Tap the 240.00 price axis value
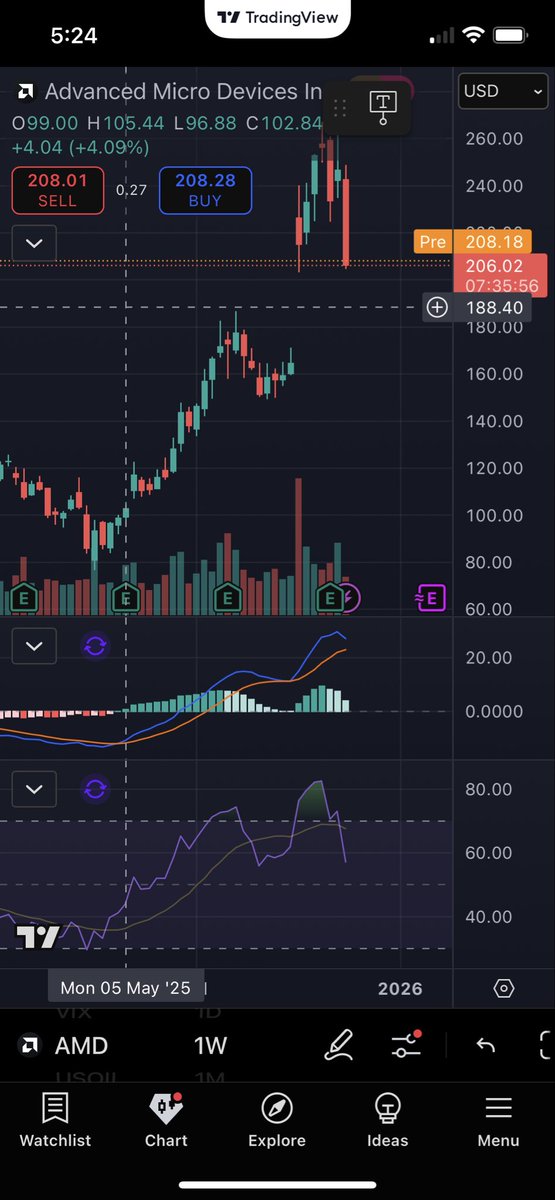This screenshot has height=1200, width=555. 494,185
